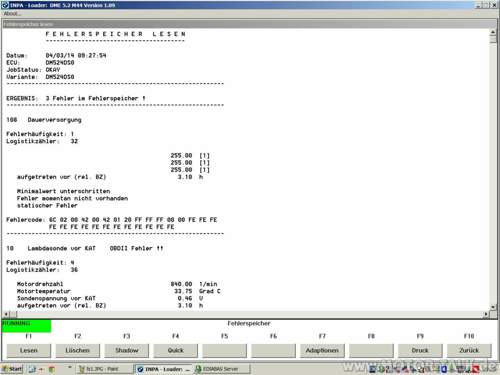Viewport: 500px width, 375px height.
Task: Open the Adaptionen function button
Action: (322, 351)
